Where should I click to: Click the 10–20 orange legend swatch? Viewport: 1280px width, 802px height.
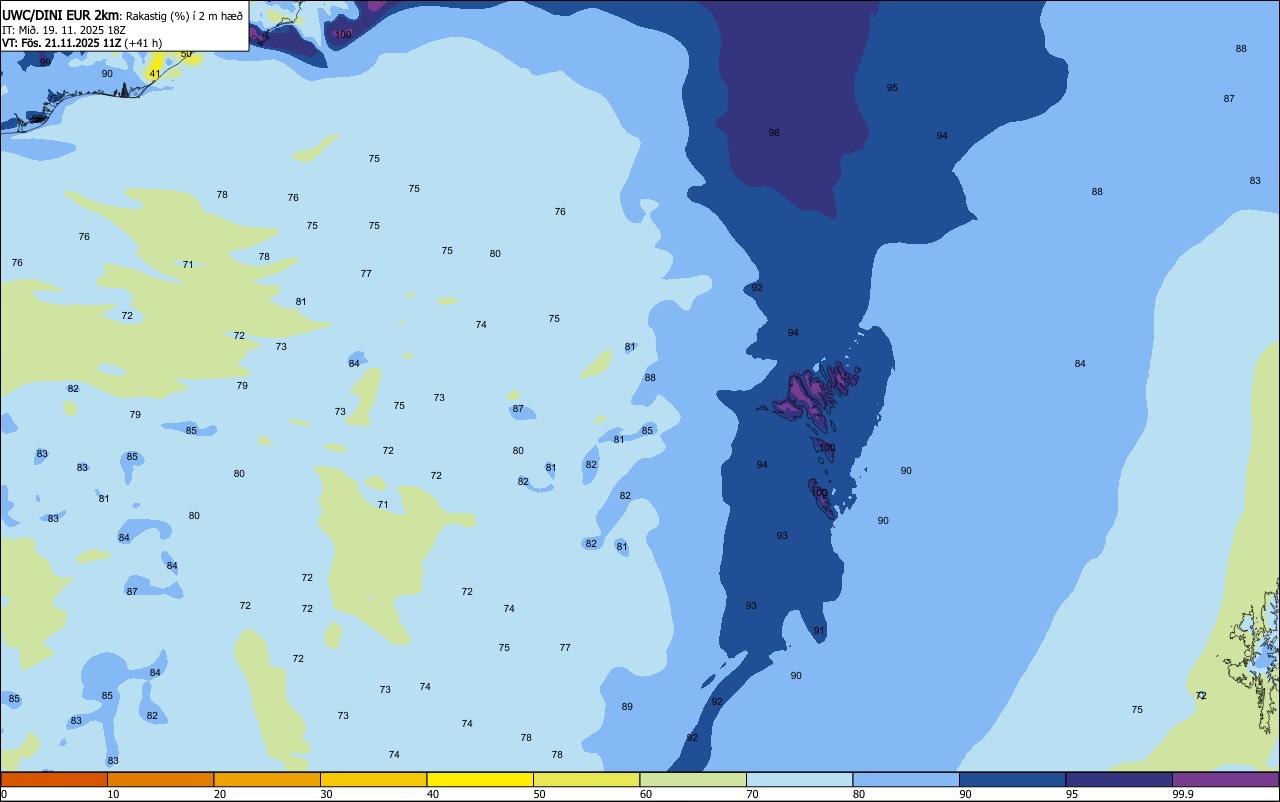click(x=160, y=779)
